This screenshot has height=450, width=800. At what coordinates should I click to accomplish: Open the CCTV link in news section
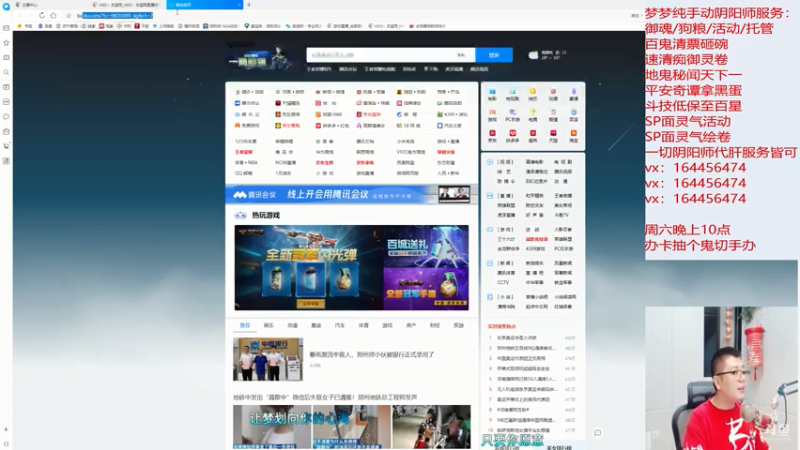[503, 282]
